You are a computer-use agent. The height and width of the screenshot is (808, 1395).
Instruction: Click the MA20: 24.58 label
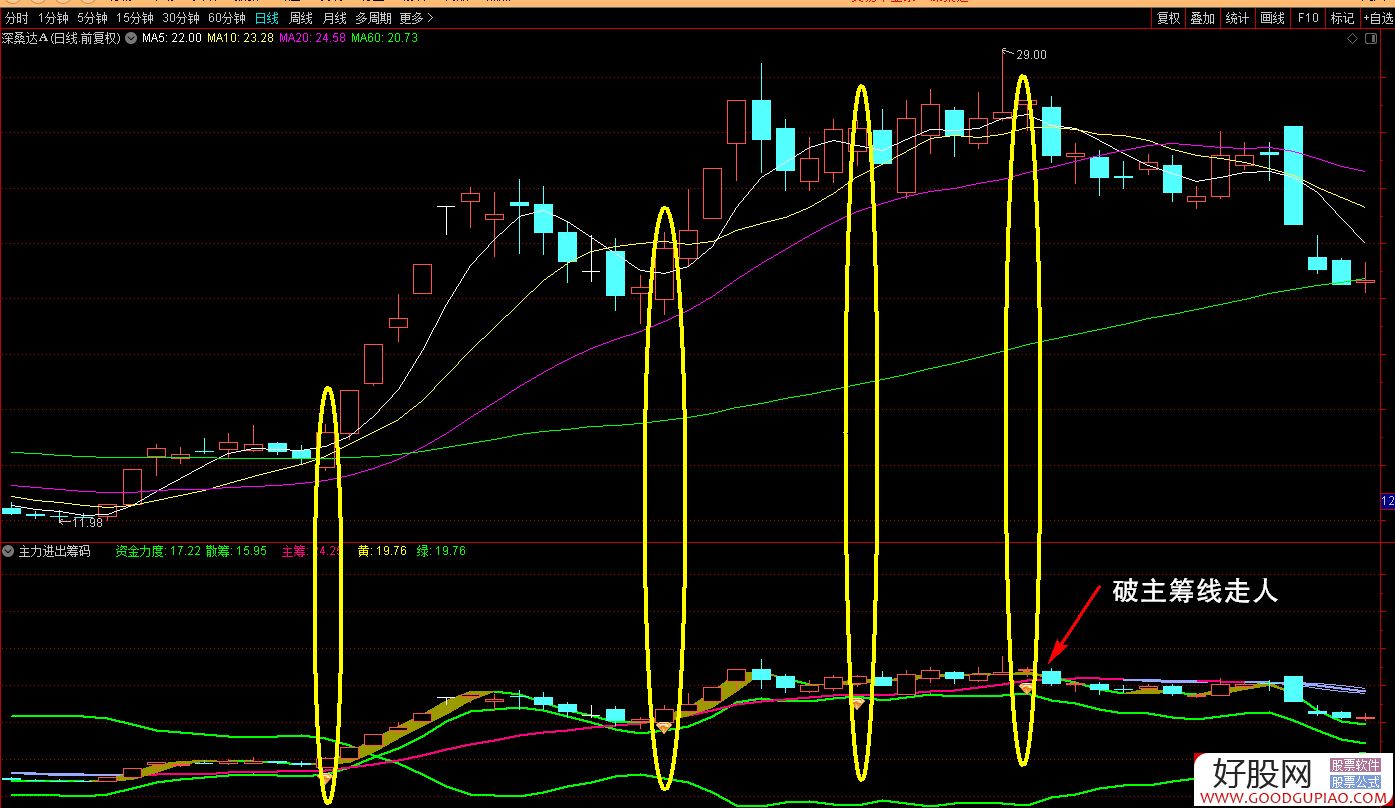point(312,38)
